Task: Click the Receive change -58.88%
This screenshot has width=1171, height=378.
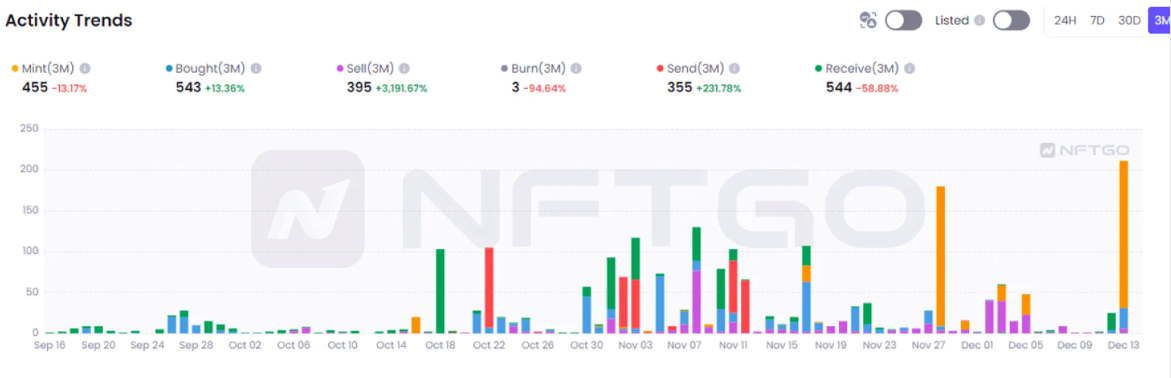Action: click(x=877, y=88)
